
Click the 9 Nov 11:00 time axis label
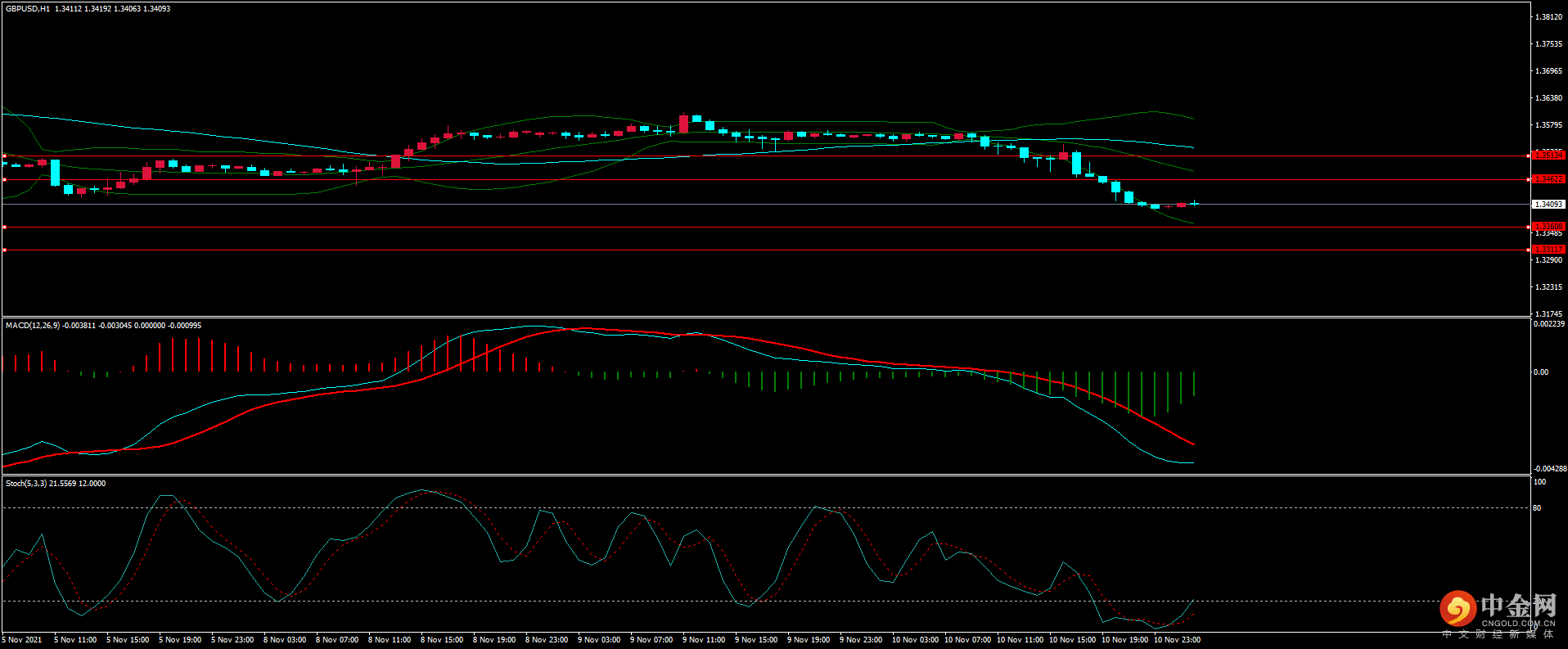tap(704, 640)
